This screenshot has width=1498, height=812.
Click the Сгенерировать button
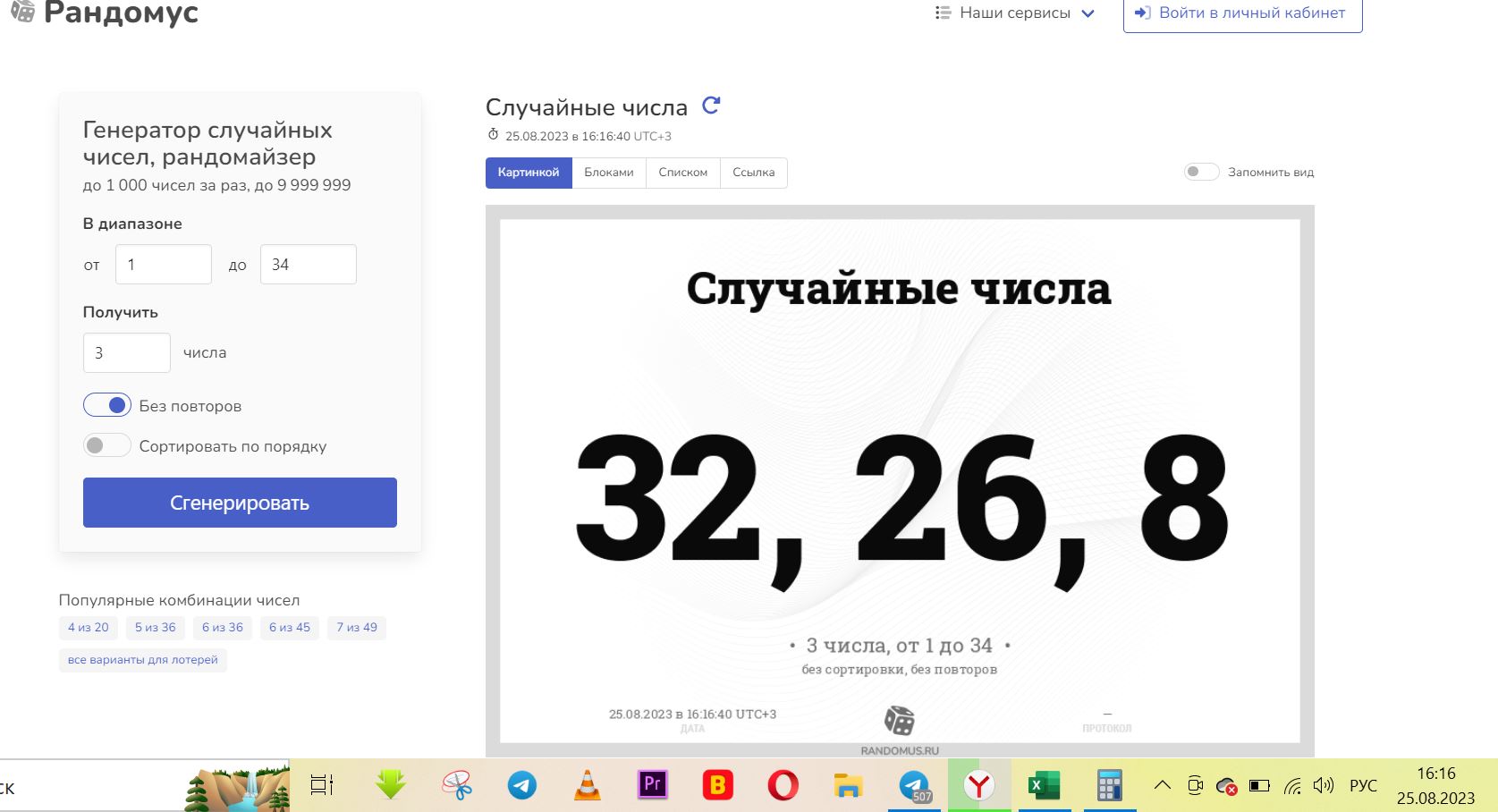point(240,503)
